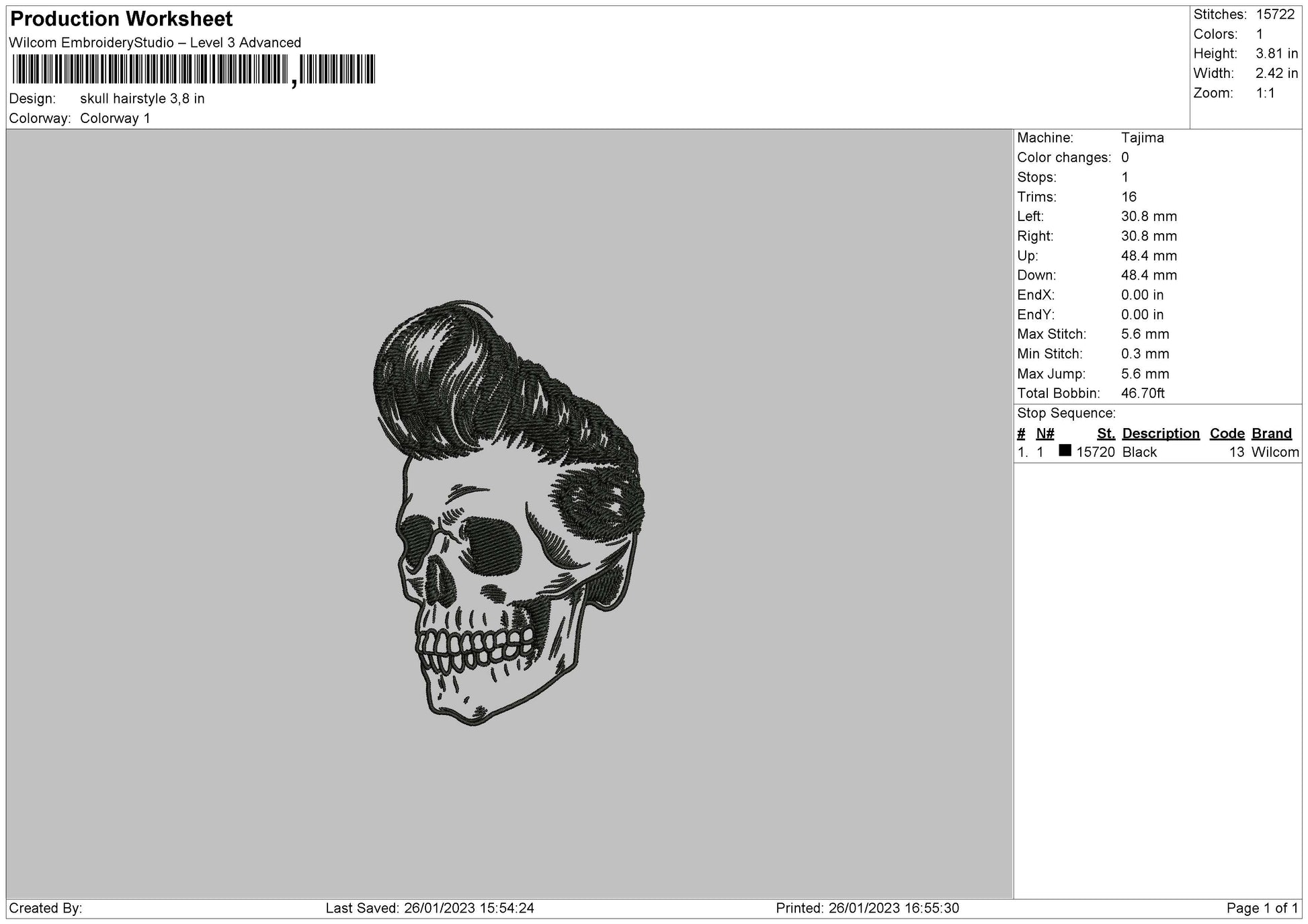Screen dimensions: 1308x924
Task: Click the Description column header
Action: point(1160,433)
